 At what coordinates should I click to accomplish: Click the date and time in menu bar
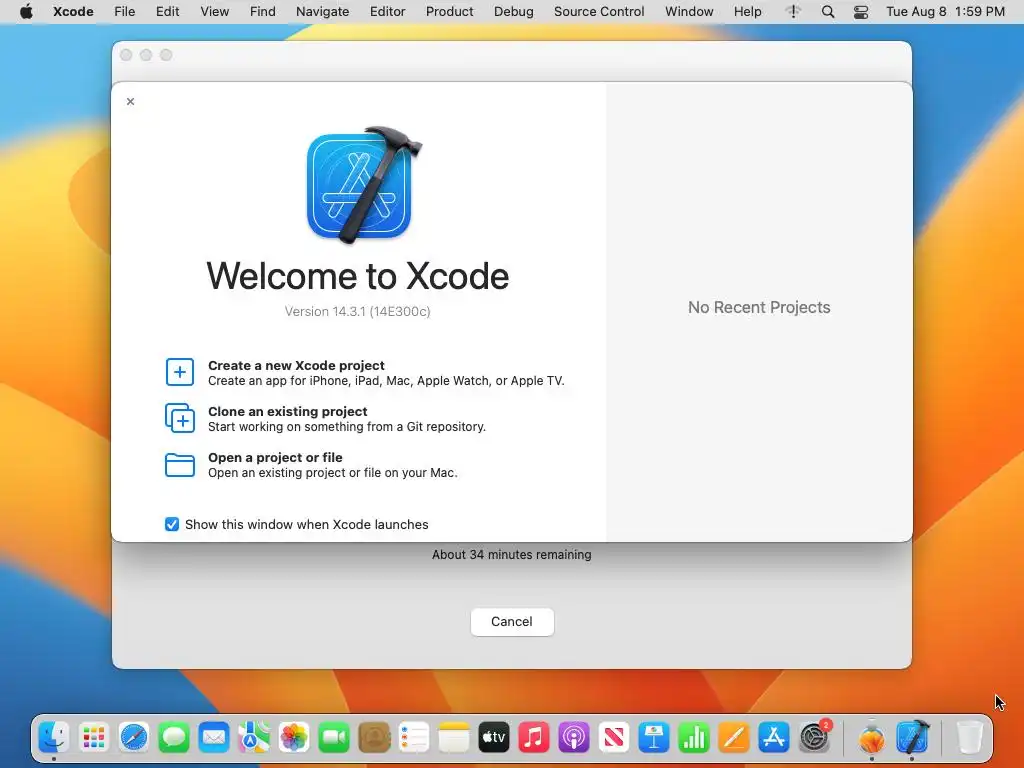coord(945,12)
